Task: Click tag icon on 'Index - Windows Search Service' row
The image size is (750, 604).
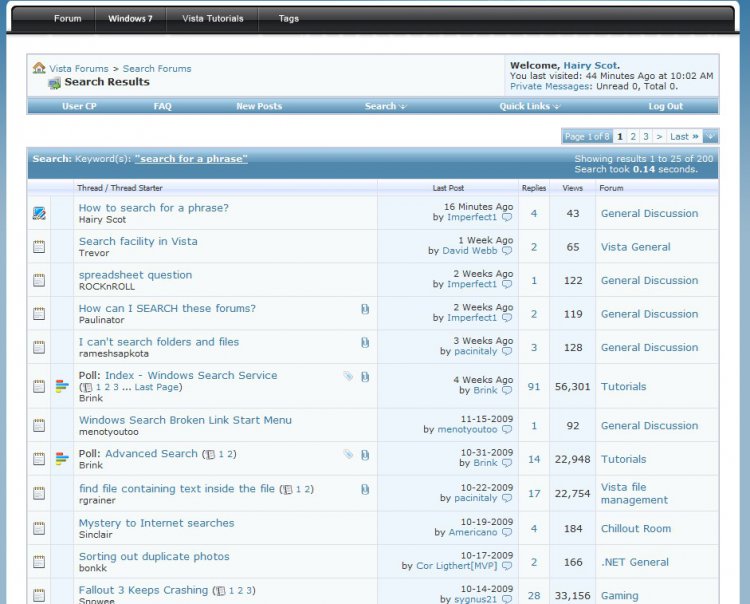Action: [348, 376]
